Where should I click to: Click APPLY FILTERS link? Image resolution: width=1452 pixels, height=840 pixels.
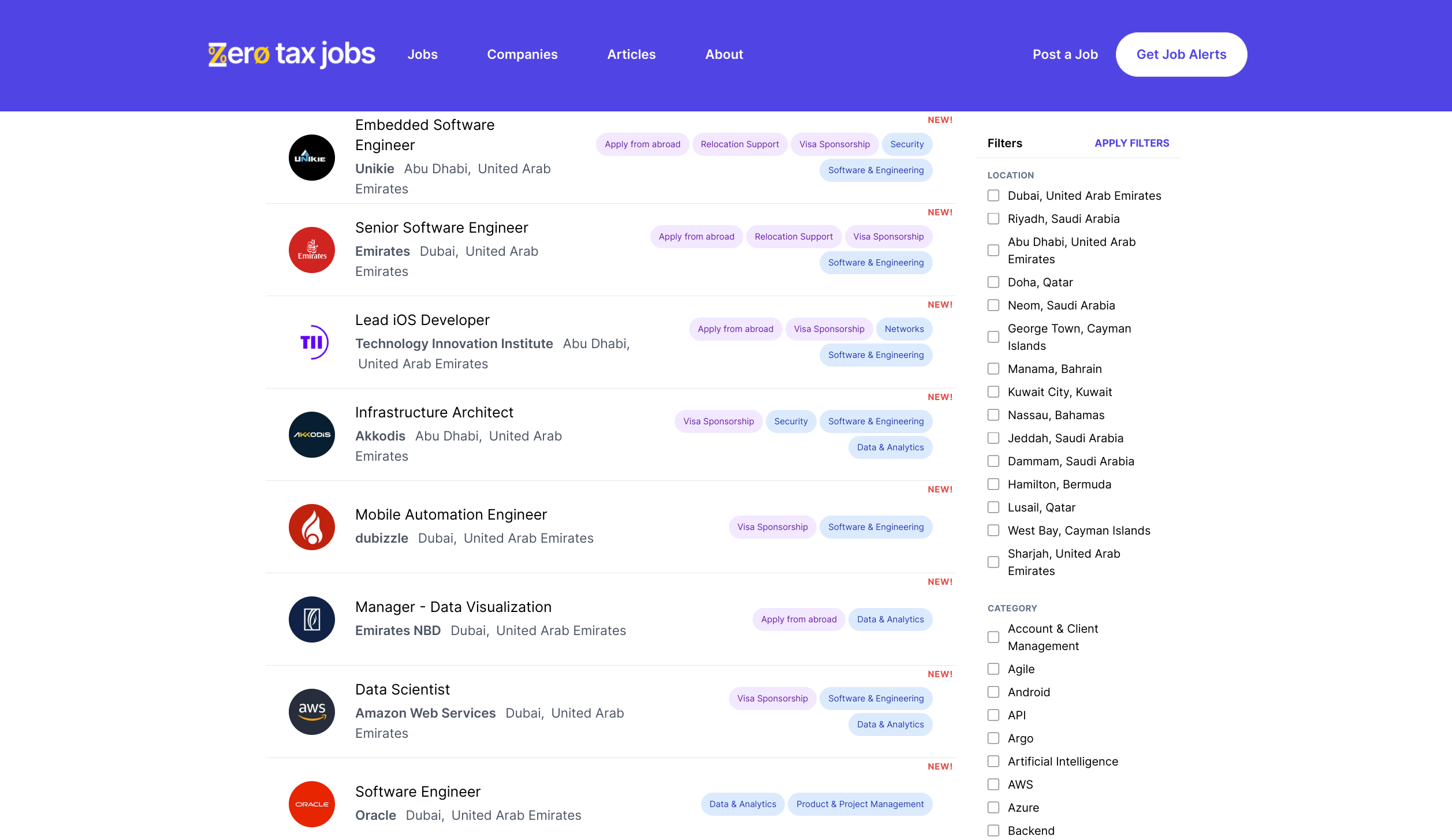pos(1131,143)
